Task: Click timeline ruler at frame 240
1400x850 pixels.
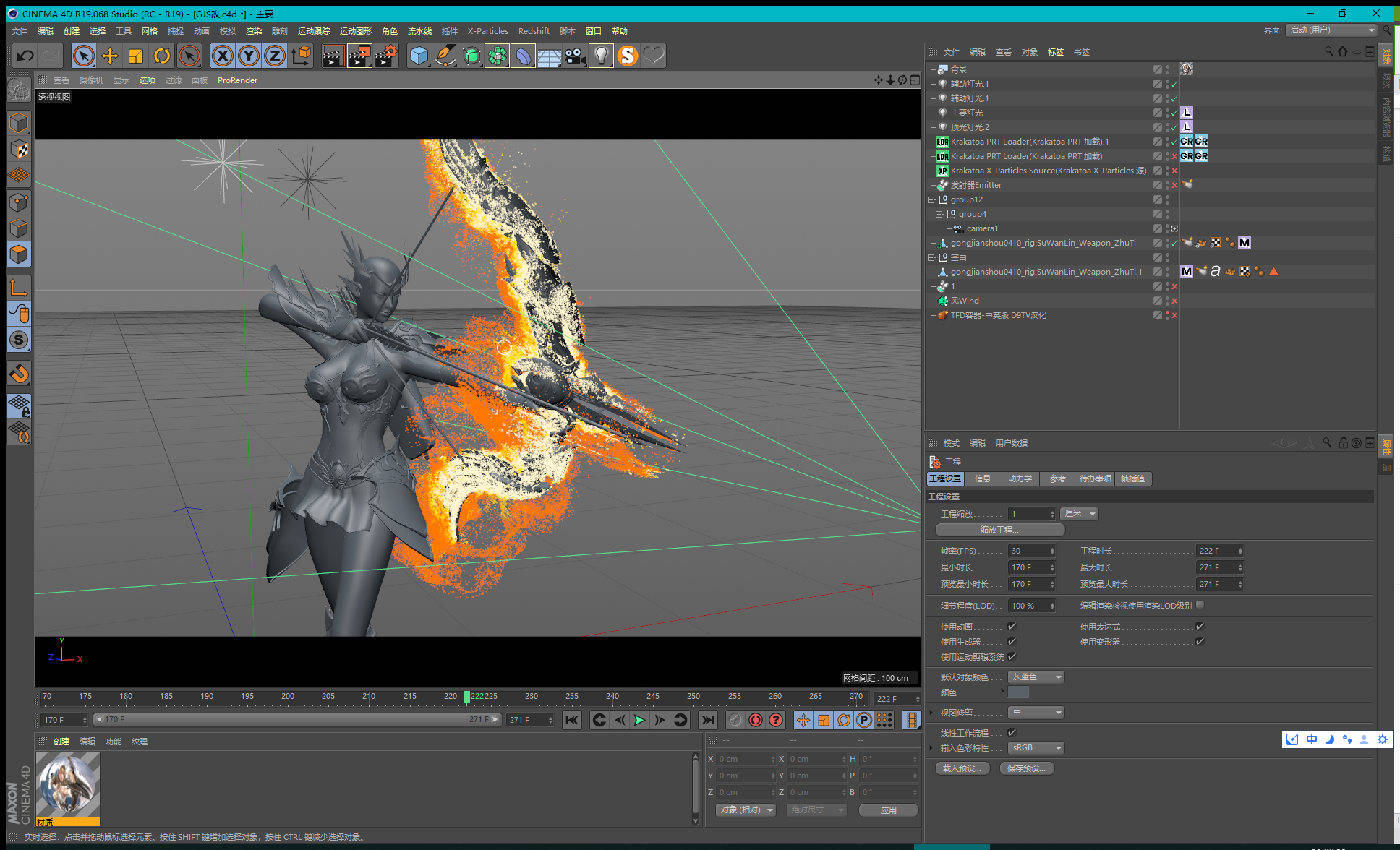Action: point(612,697)
